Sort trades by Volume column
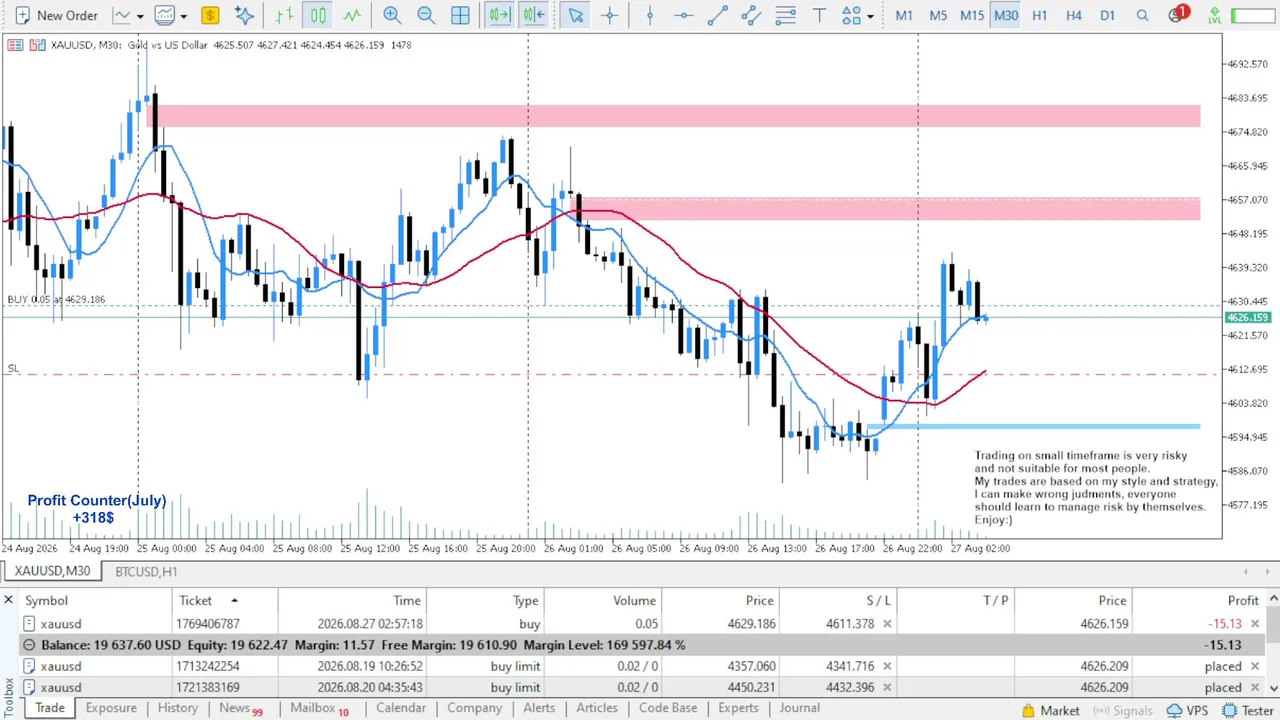1280x720 pixels. pos(604,600)
